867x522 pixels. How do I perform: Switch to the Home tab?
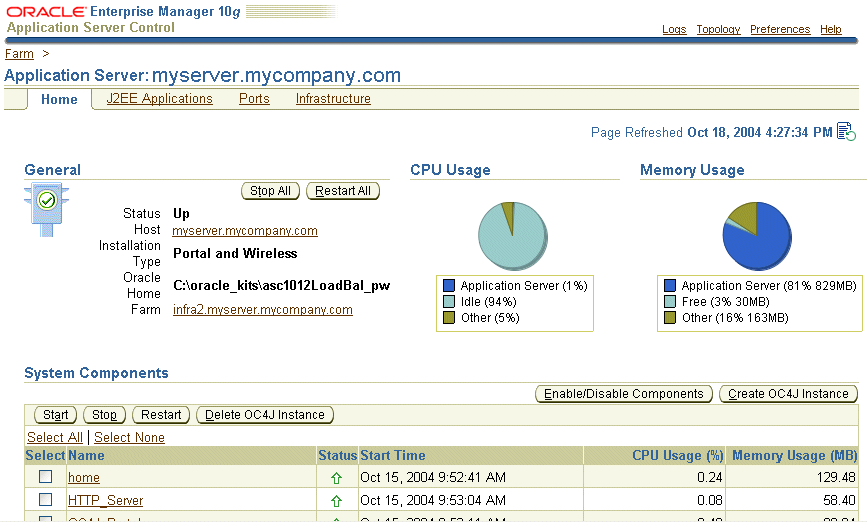click(x=59, y=100)
